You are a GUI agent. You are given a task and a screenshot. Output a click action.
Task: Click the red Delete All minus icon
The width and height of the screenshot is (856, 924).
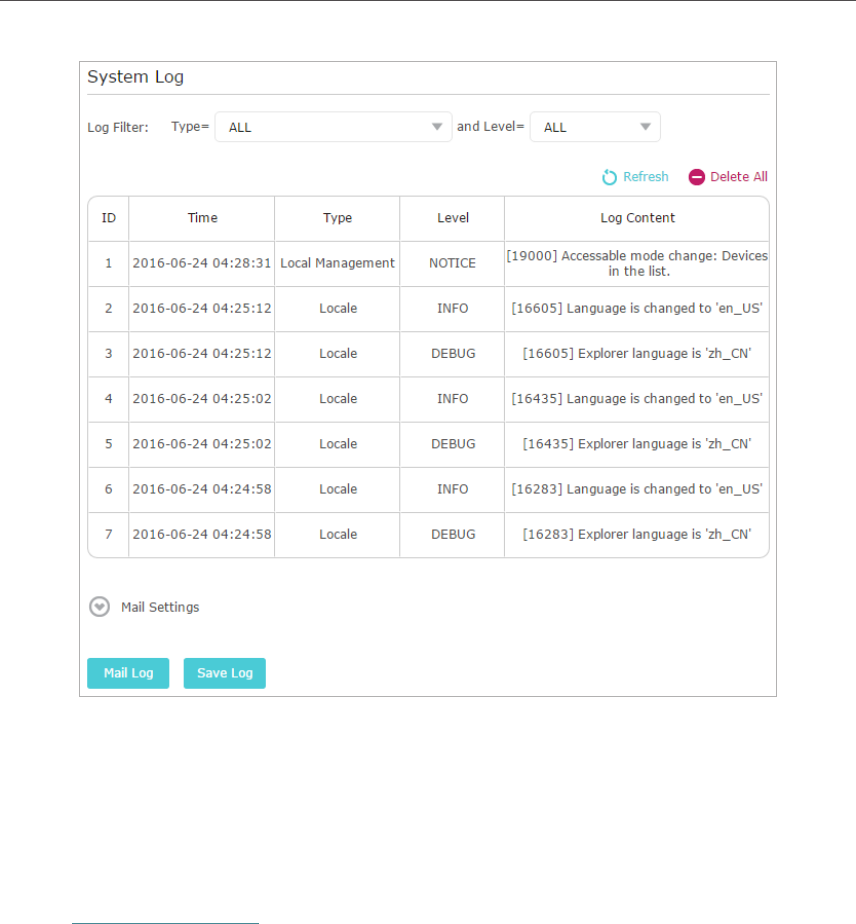pyautogui.click(x=696, y=177)
